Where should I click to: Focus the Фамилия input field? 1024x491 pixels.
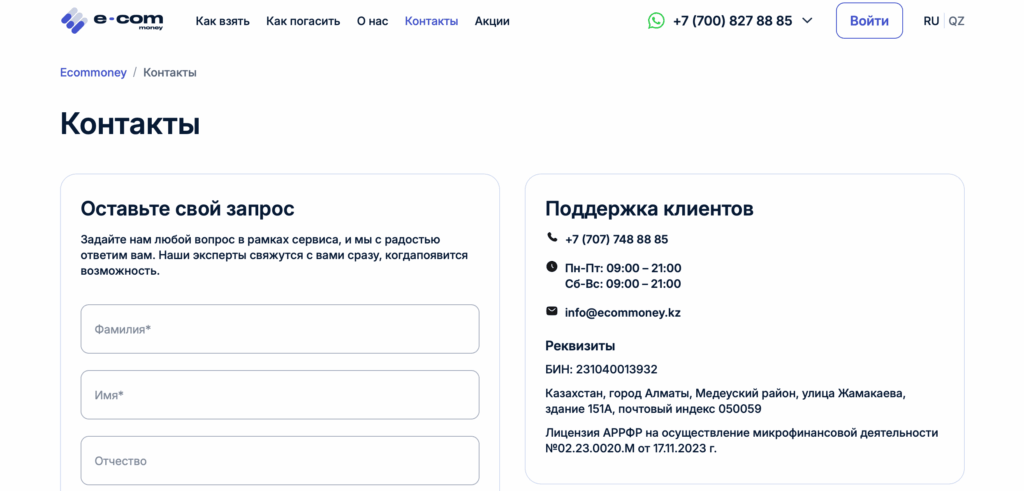280,329
